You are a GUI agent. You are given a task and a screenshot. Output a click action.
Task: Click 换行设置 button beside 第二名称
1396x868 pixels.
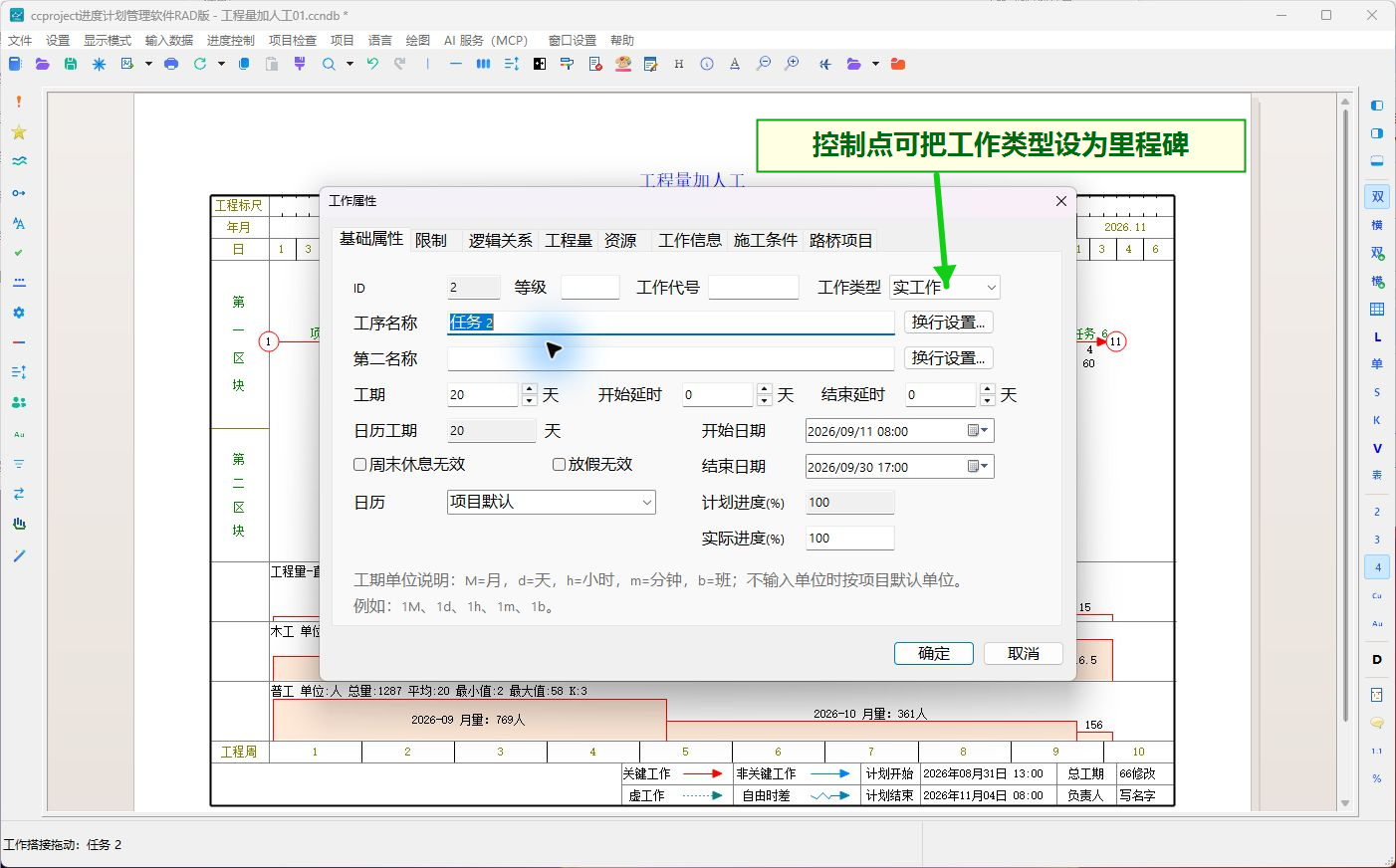click(948, 358)
